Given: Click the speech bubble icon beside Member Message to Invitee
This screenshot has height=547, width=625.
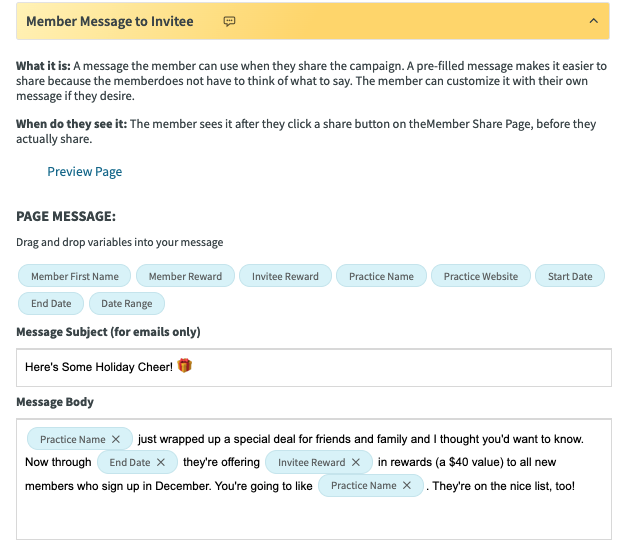Looking at the screenshot, I should tap(229, 21).
